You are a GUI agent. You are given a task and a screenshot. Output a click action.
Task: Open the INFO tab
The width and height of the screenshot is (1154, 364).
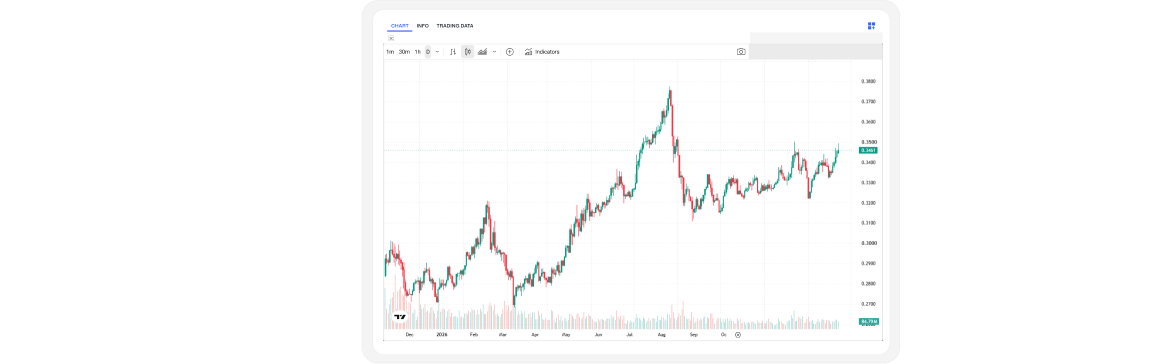(x=422, y=26)
